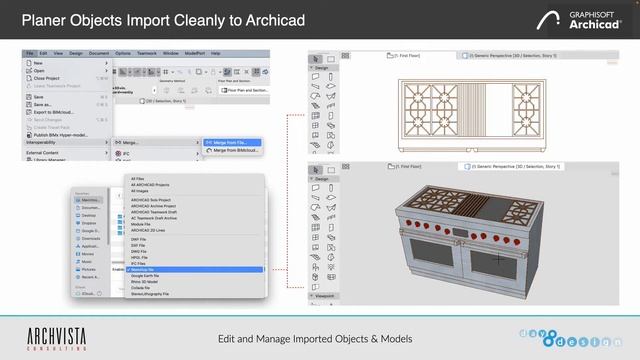Choose Merge from BIMcloud...

pos(232,150)
